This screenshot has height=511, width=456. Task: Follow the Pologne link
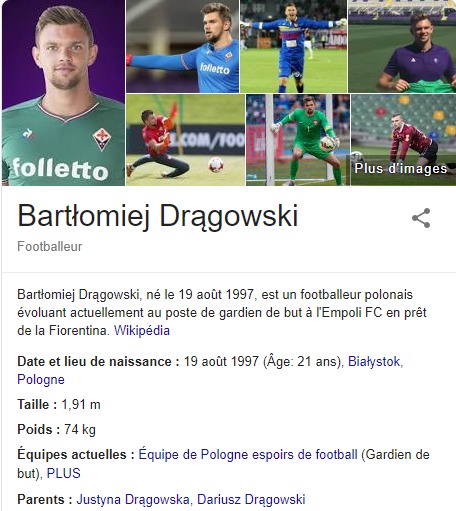point(41,380)
